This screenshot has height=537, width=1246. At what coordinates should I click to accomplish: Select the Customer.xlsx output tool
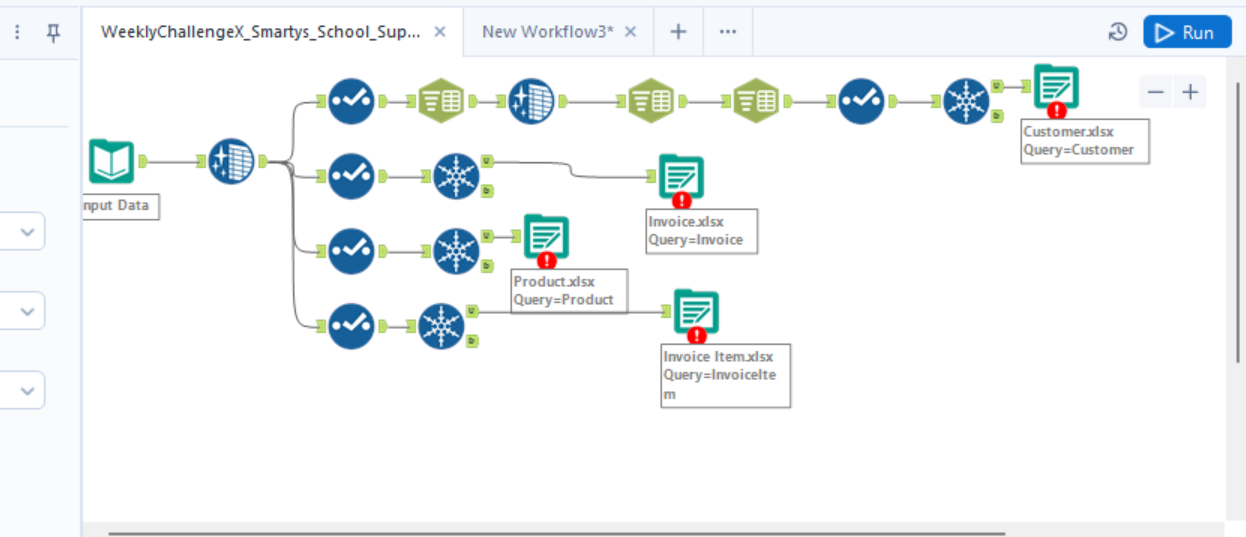pyautogui.click(x=1056, y=88)
